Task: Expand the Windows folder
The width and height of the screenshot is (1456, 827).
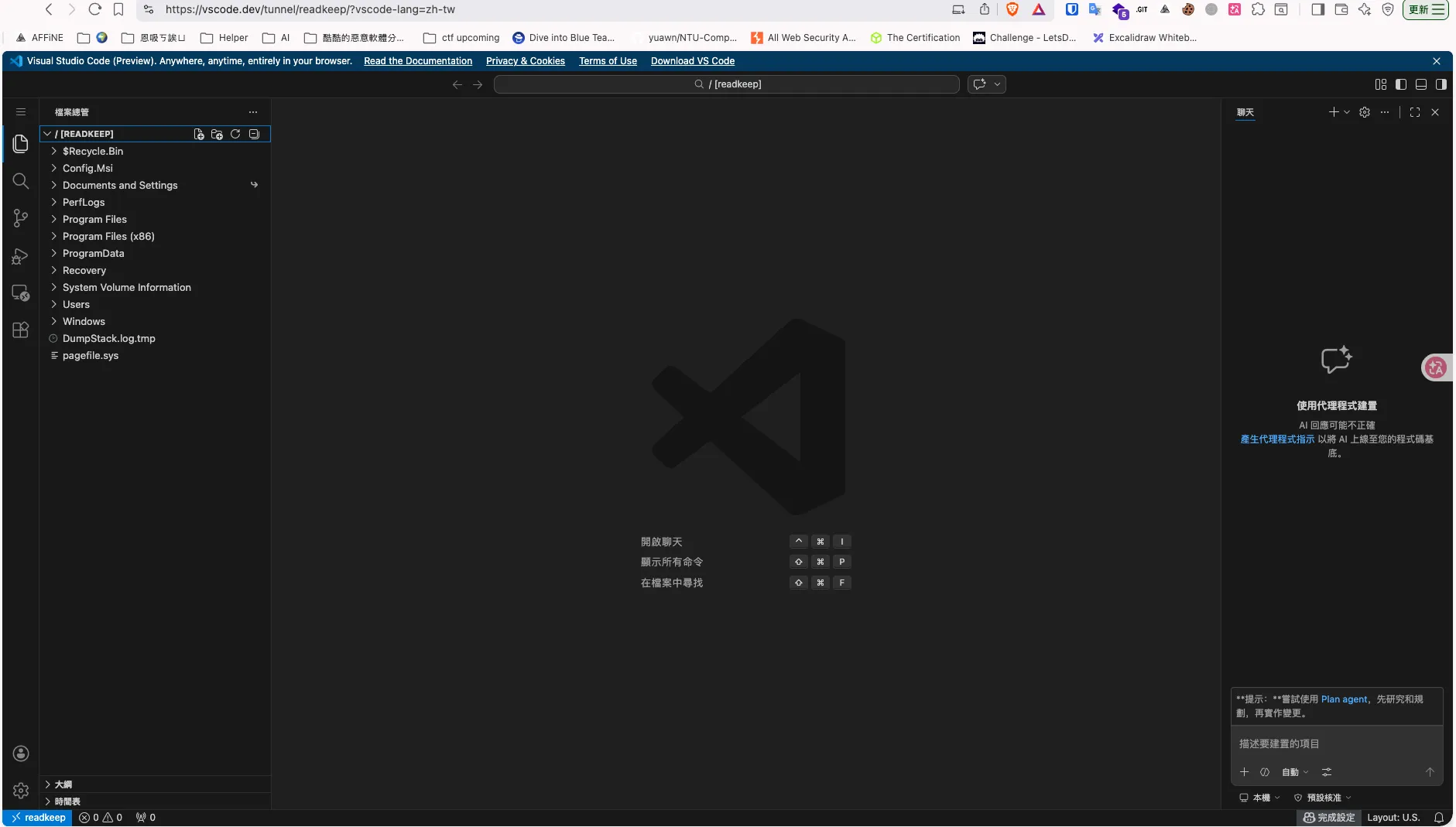Action: pos(155,322)
